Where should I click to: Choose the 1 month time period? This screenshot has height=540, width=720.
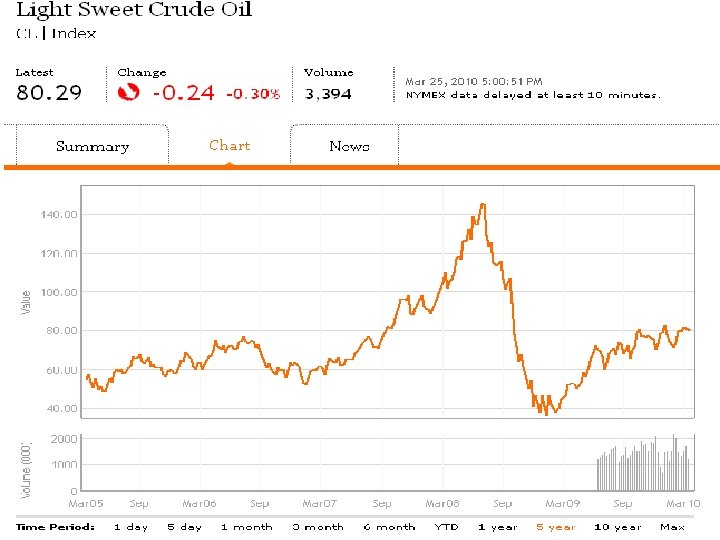pos(246,527)
